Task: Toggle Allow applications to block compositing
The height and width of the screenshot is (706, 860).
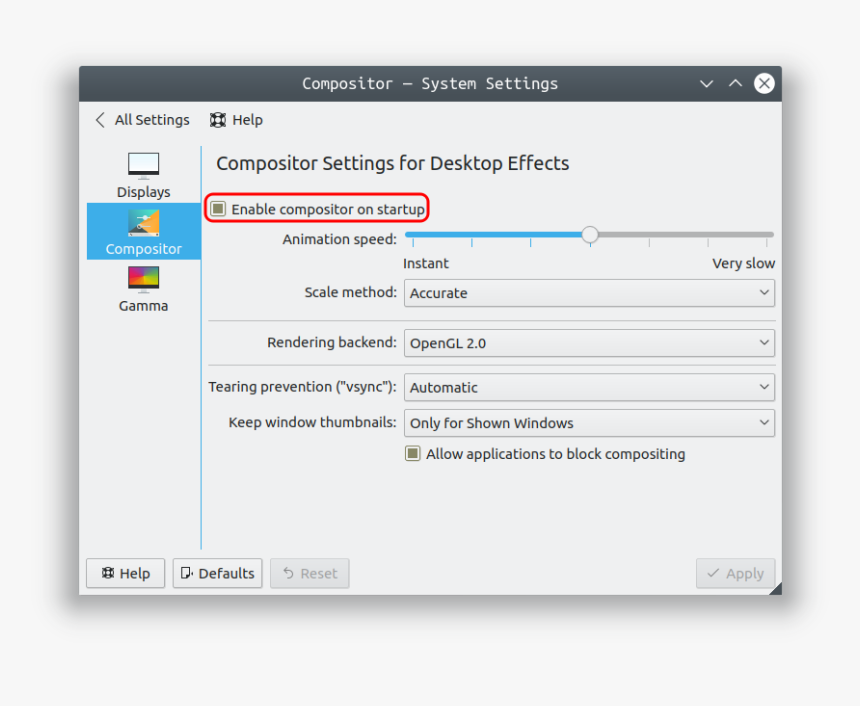Action: (413, 453)
